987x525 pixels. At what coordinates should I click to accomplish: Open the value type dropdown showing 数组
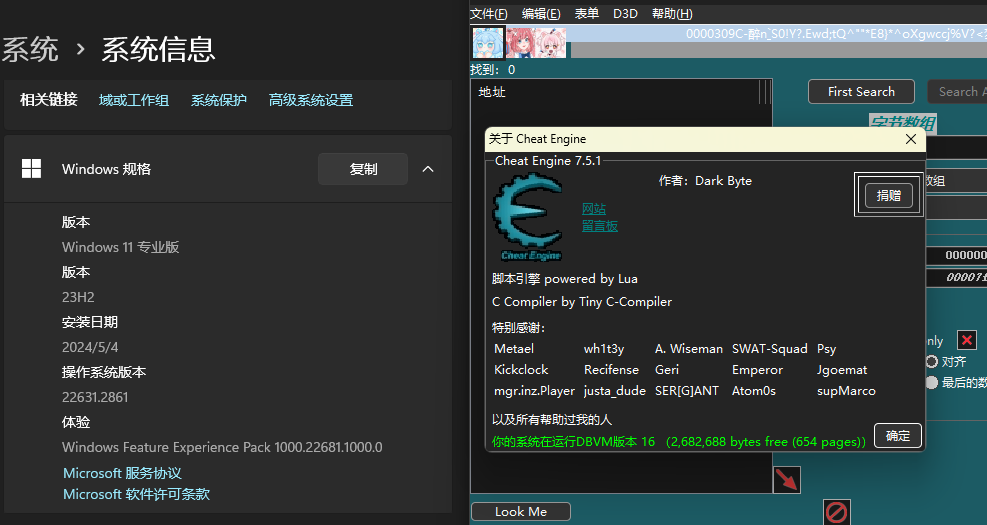956,181
